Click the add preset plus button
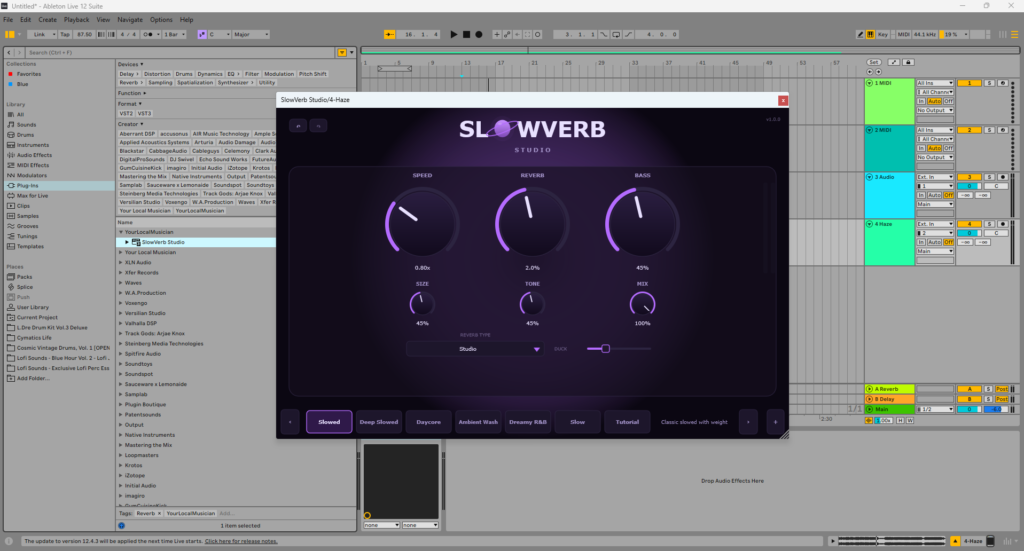Viewport: 1024px width, 551px height. click(775, 422)
